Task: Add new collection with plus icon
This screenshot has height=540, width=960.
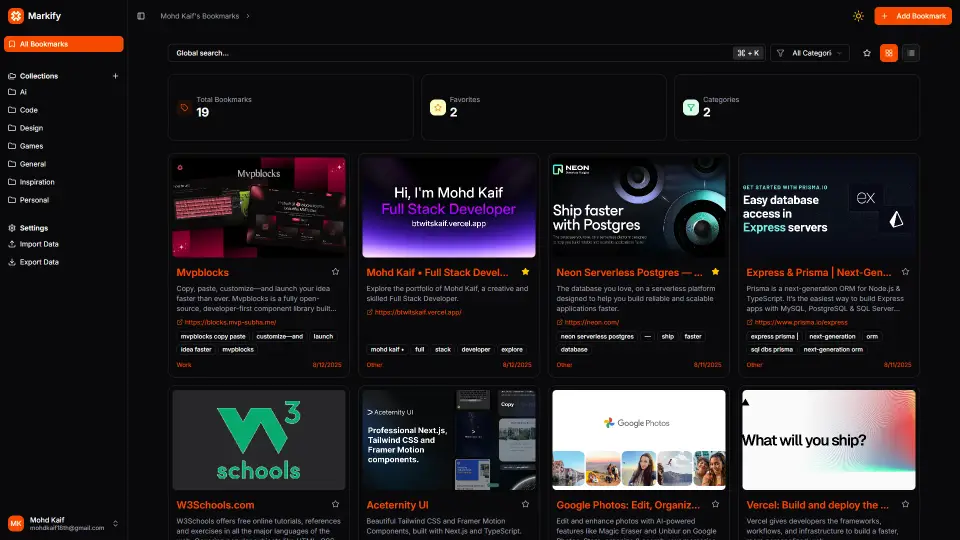Action: pos(115,76)
